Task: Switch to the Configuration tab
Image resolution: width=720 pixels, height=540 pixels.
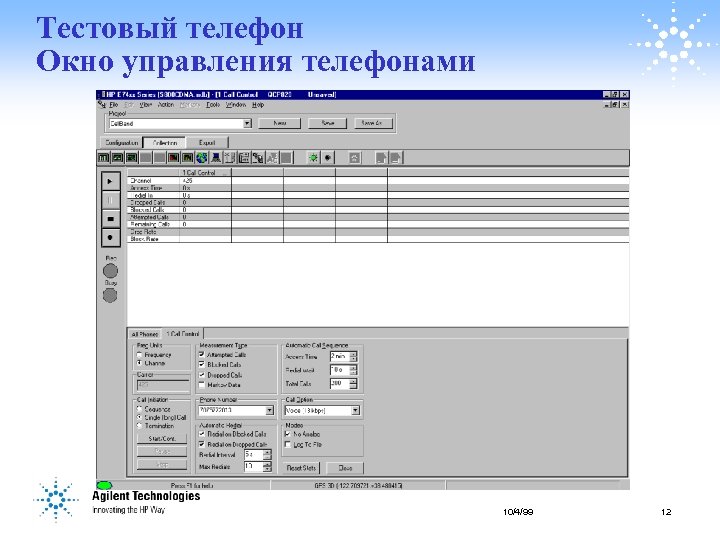Action: point(122,143)
